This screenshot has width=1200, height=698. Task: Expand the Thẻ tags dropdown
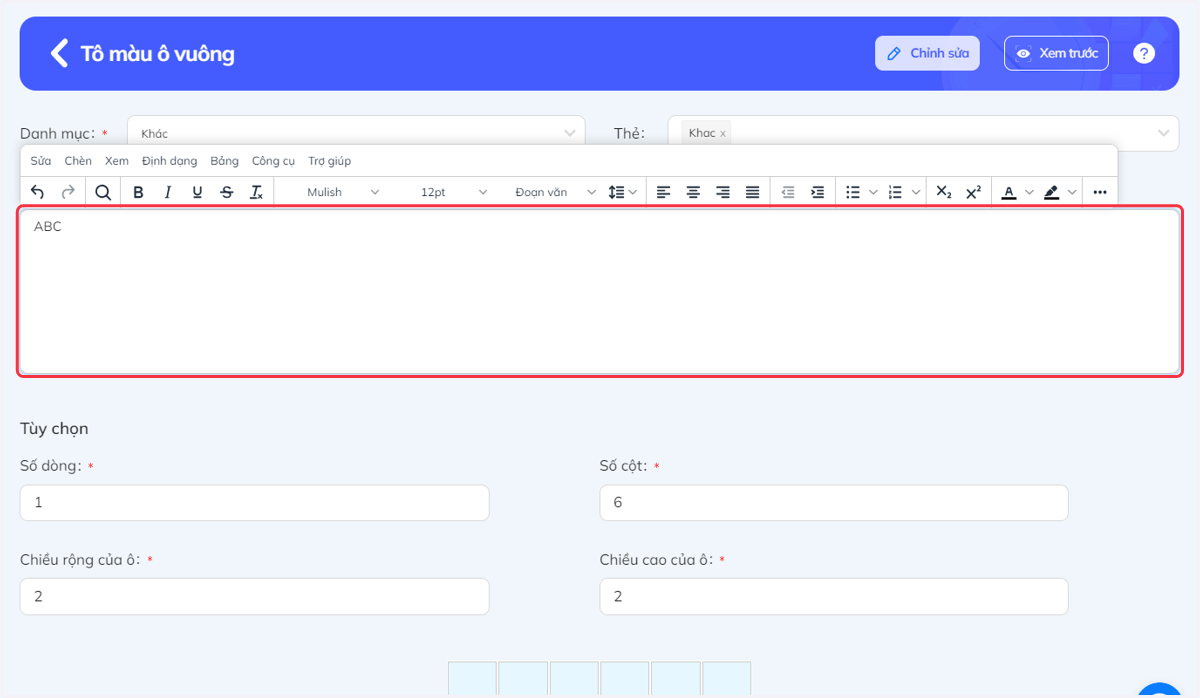(x=1164, y=133)
